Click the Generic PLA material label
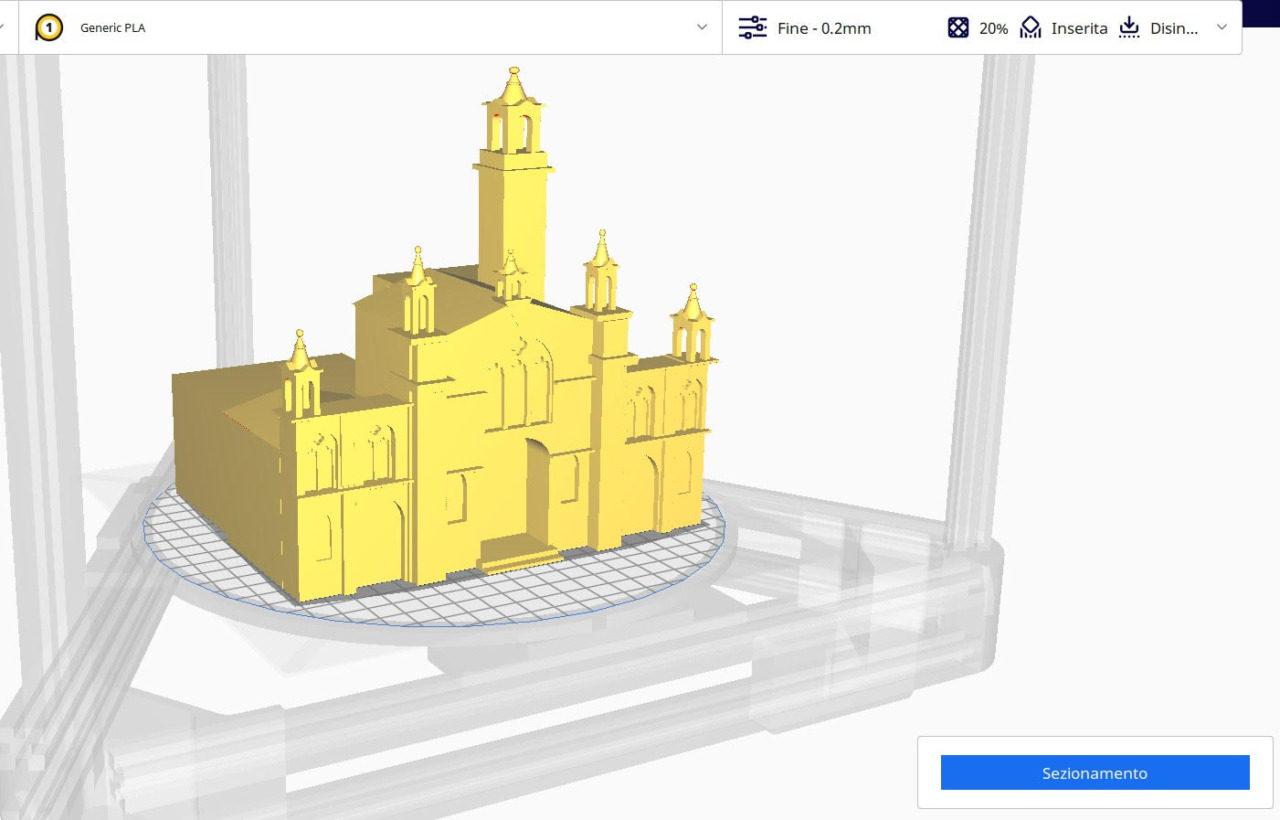 [113, 28]
